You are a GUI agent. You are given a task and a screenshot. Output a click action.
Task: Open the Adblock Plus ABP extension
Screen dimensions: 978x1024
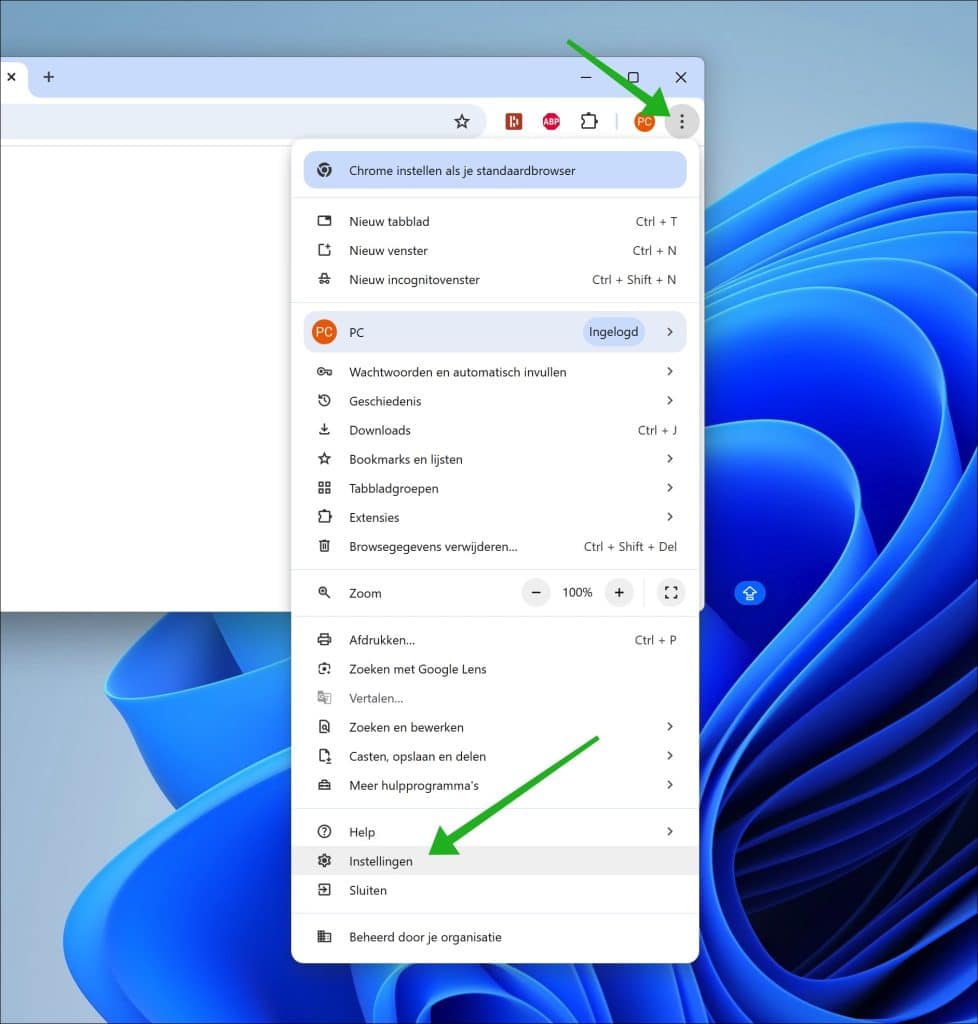coord(551,121)
